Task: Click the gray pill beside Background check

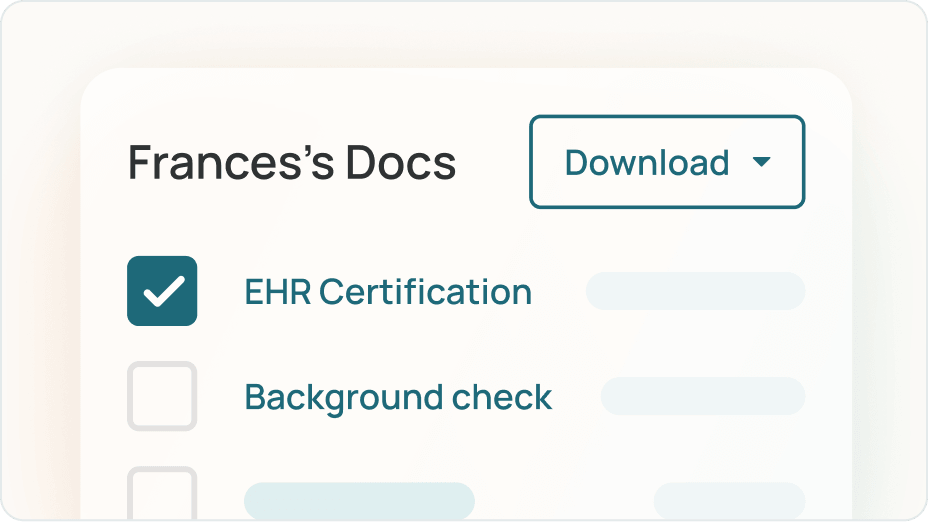Action: tap(702, 396)
